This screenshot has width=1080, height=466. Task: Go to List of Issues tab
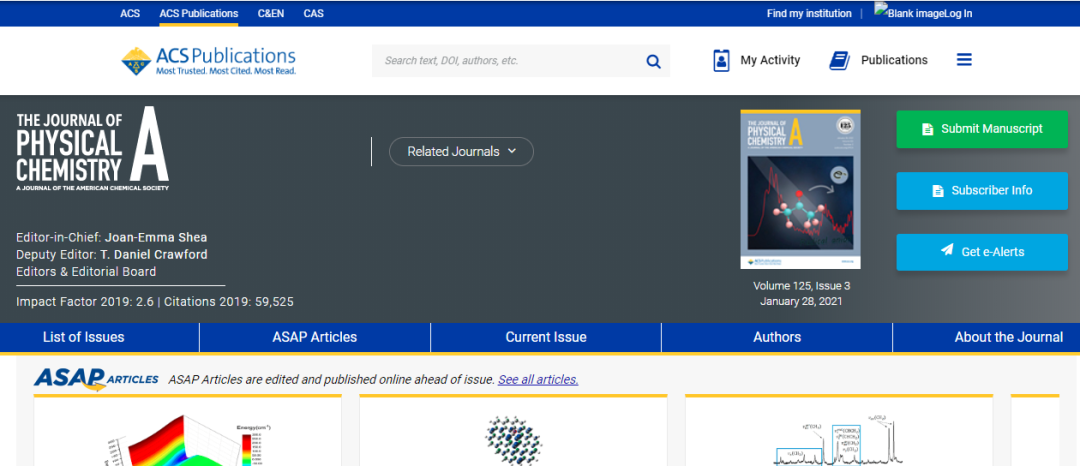[x=83, y=337]
